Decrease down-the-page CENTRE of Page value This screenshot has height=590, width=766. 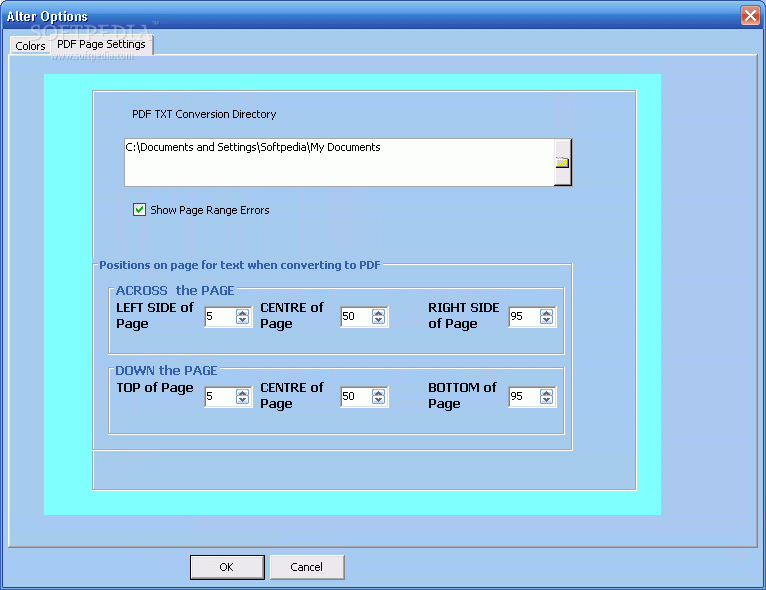(378, 400)
